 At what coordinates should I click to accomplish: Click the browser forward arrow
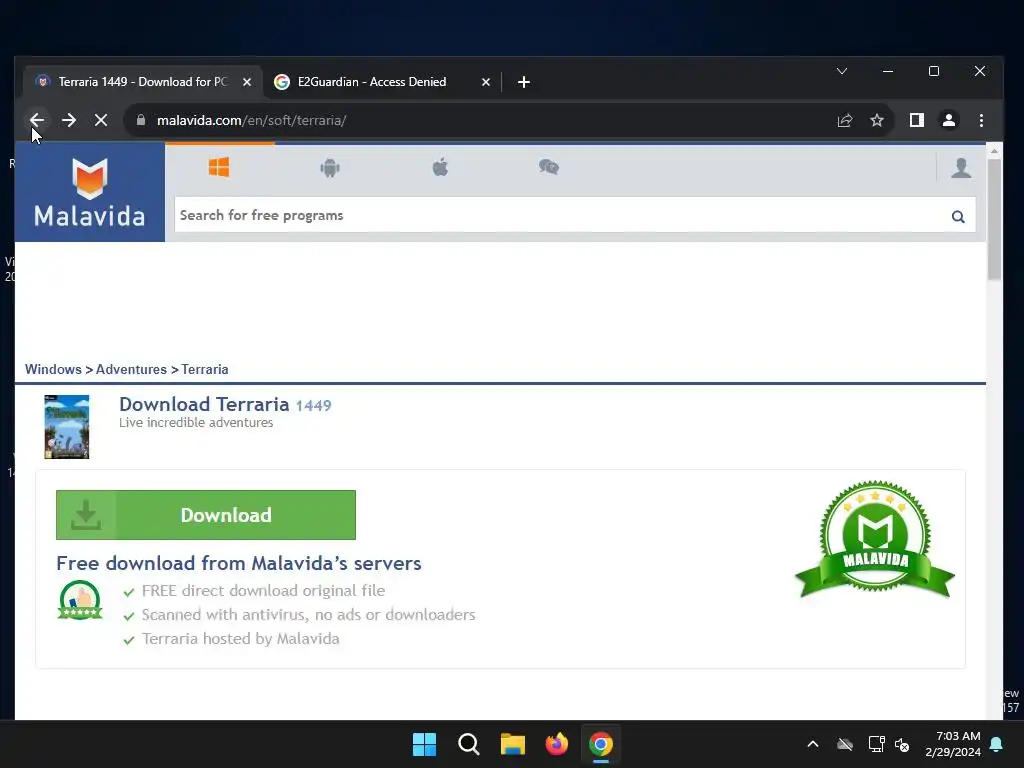coord(69,120)
